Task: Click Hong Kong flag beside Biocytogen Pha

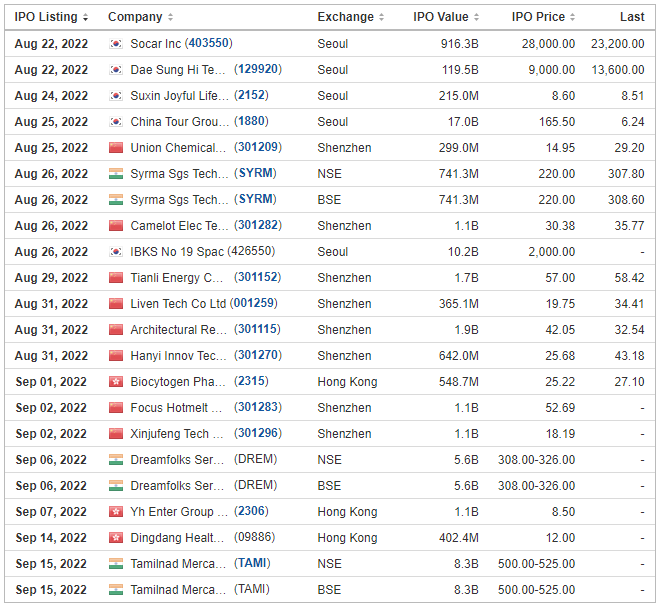Action: coord(116,382)
